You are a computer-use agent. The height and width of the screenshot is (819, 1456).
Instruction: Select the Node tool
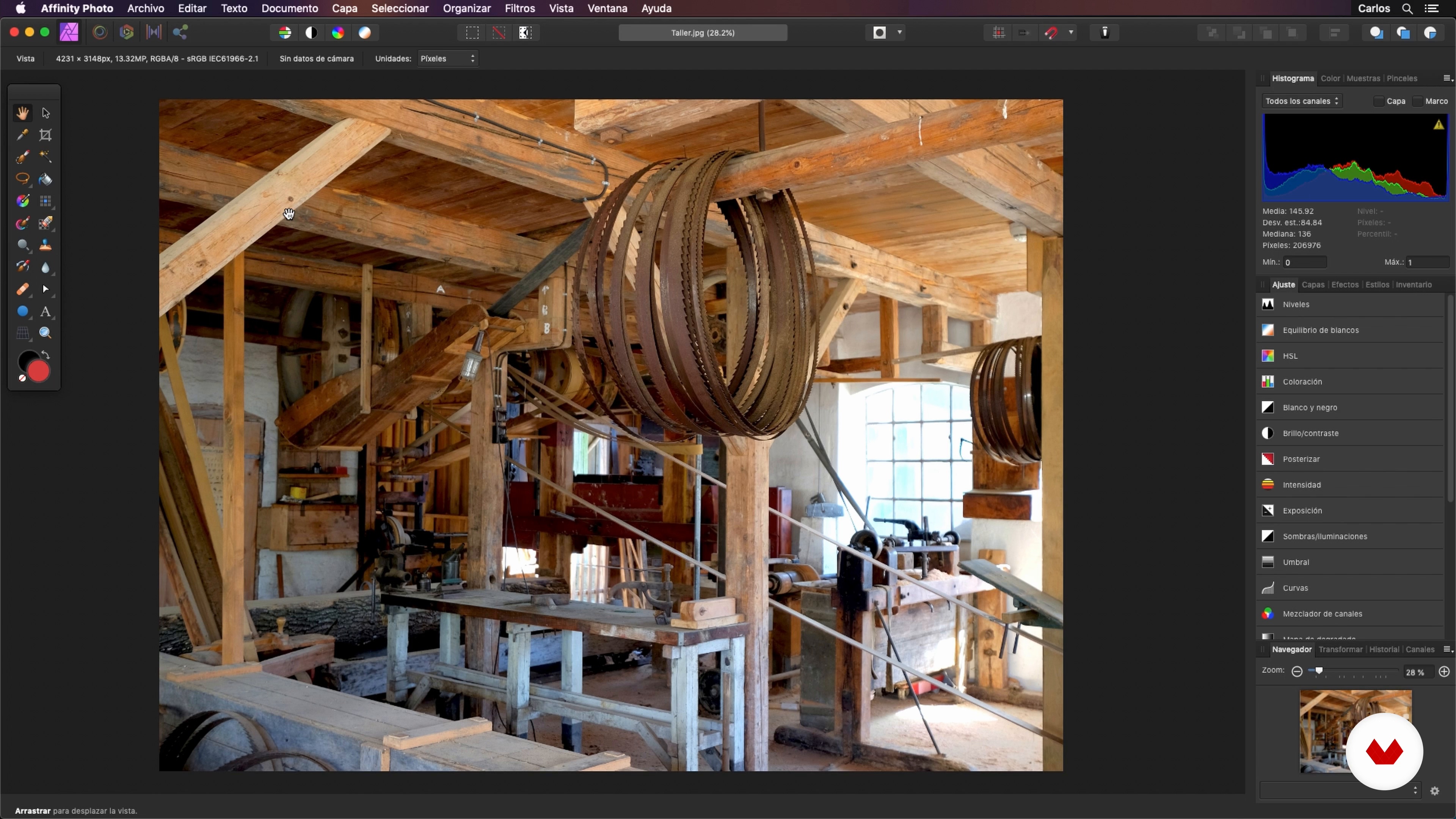click(x=46, y=289)
